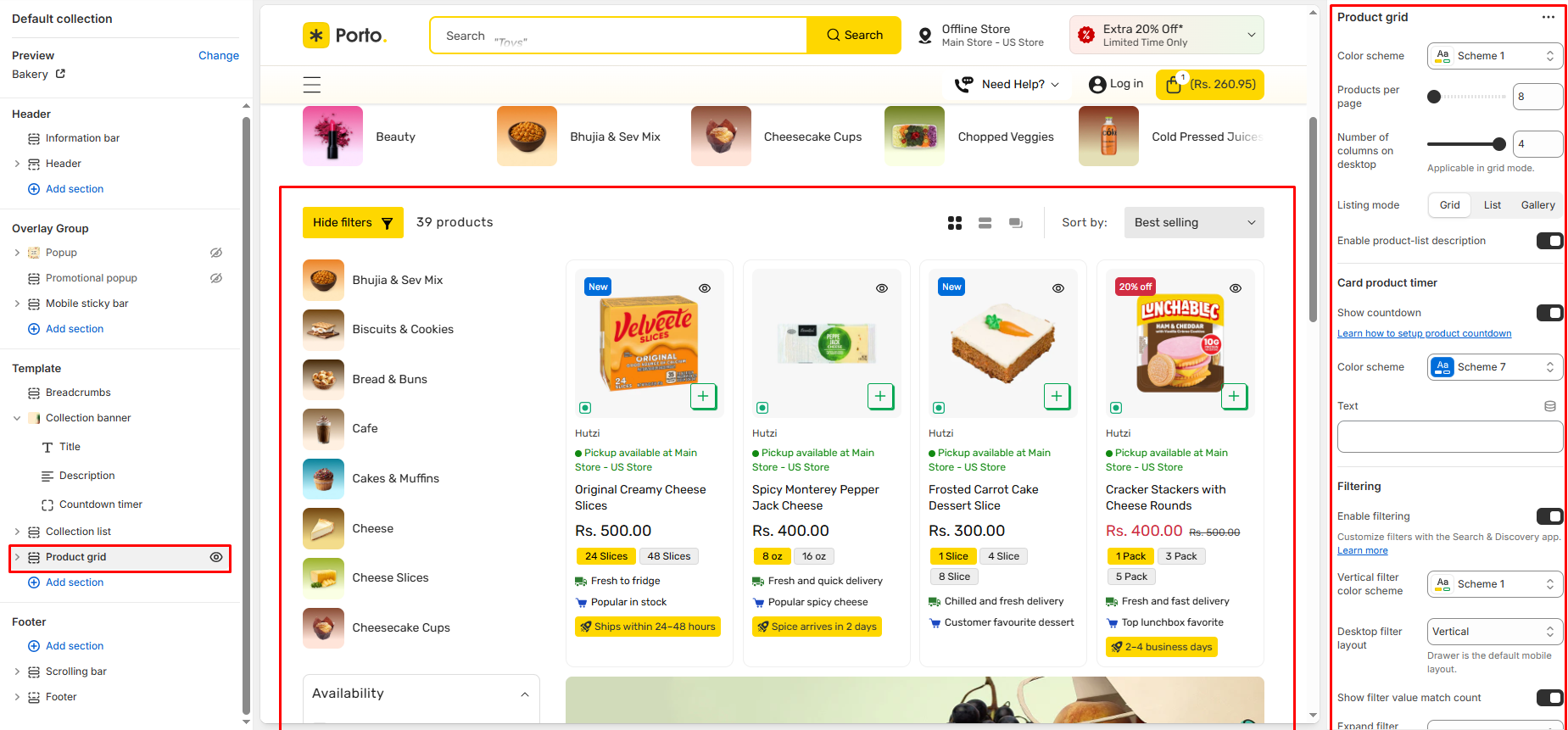1568x730 pixels.
Task: Open the Sort by Best selling dropdown
Action: click(x=1193, y=223)
